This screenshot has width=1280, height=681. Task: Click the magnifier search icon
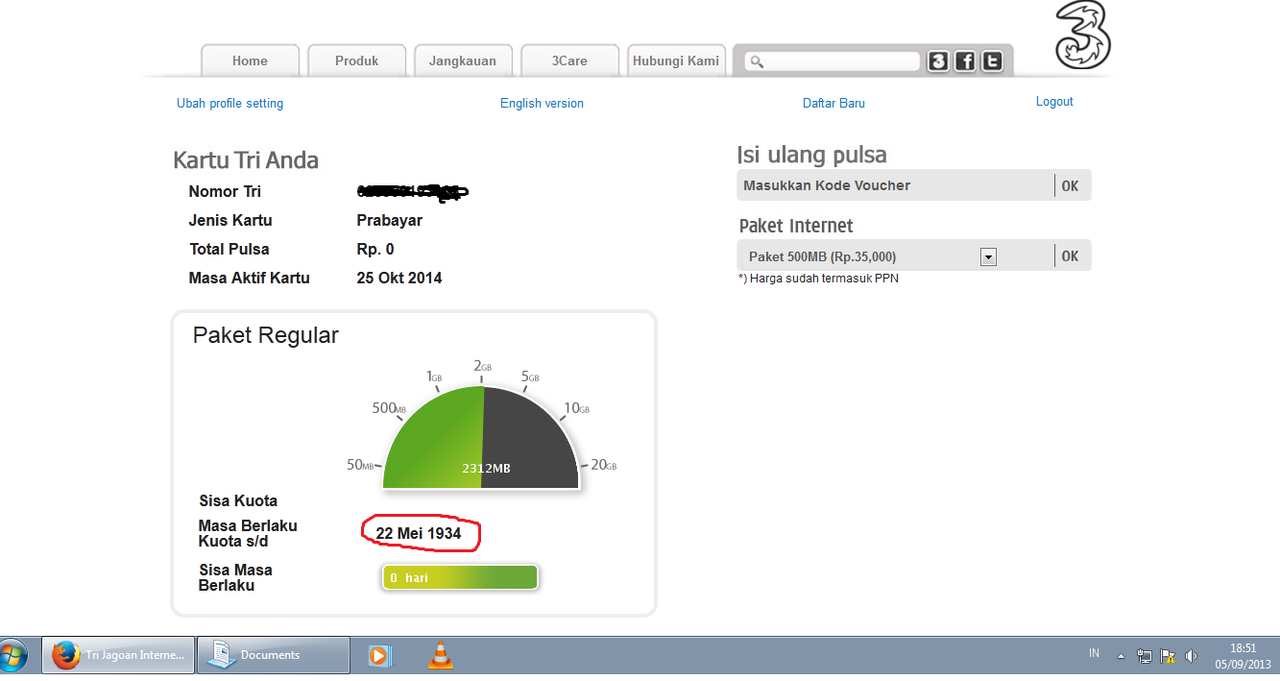coord(757,62)
